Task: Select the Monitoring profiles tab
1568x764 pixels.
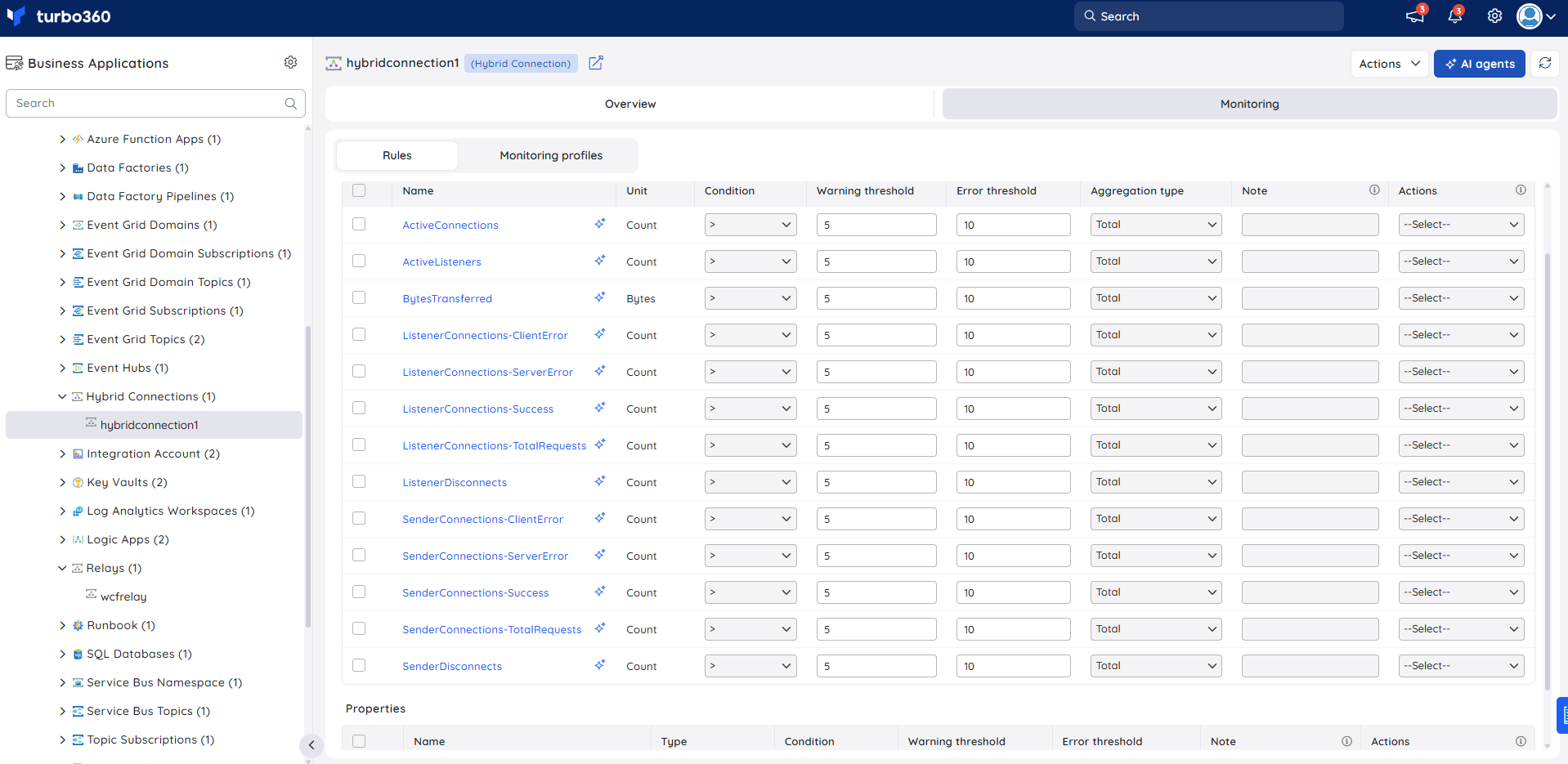Action: tap(551, 155)
